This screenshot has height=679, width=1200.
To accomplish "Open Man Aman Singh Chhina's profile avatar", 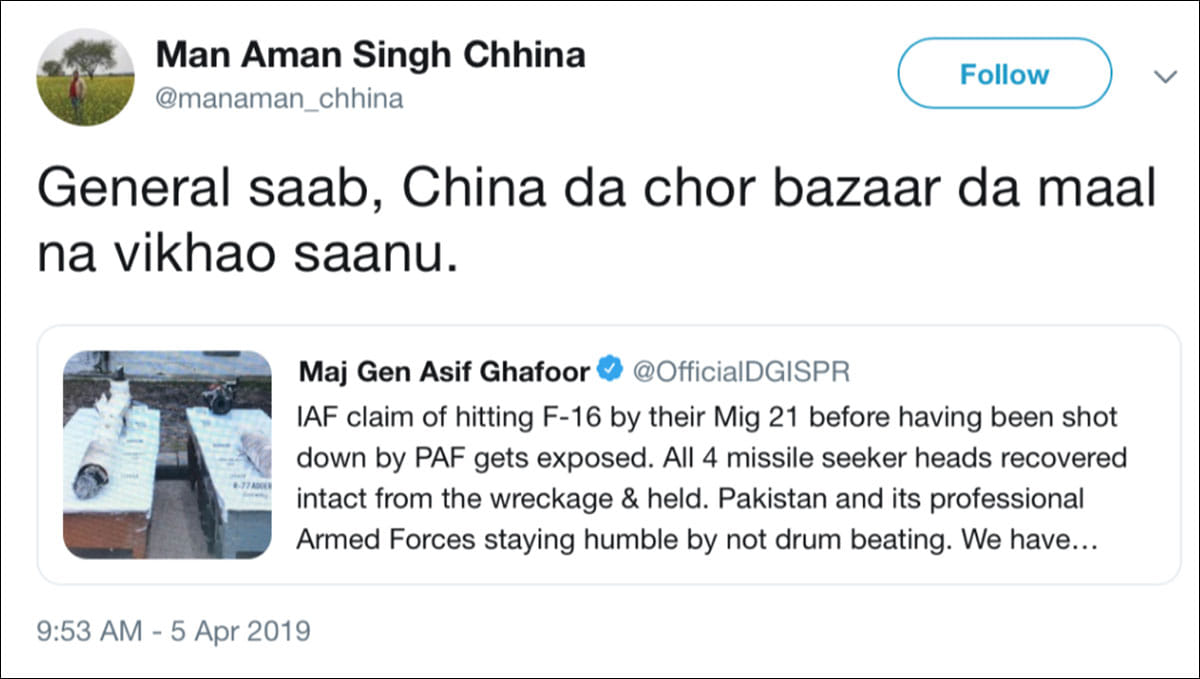I will pos(86,77).
